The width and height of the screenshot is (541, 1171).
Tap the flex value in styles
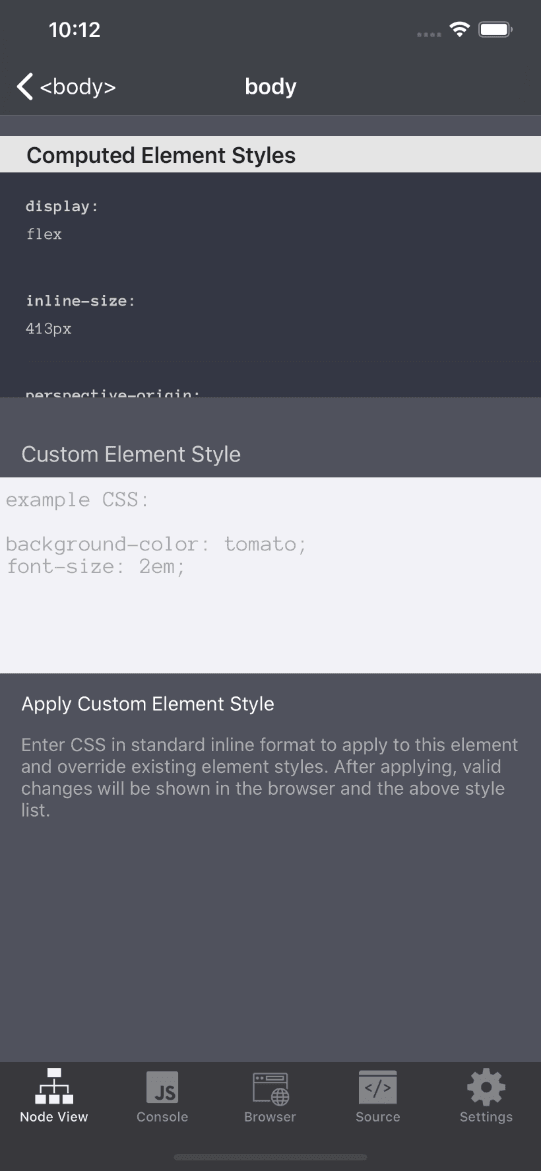[x=44, y=234]
